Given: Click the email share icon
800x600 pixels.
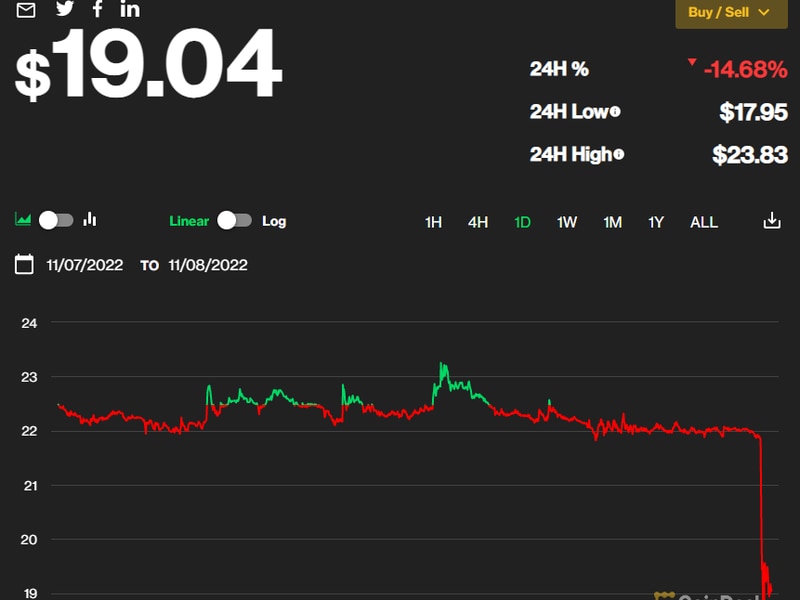Looking at the screenshot, I should [26, 10].
